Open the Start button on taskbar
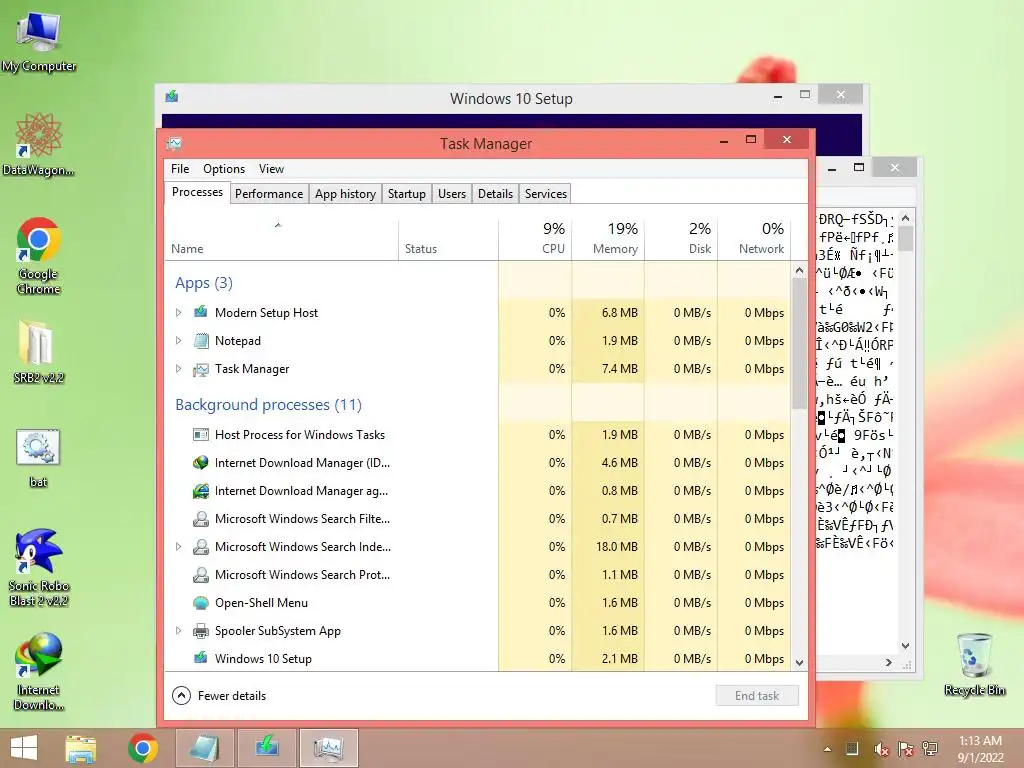 click(24, 748)
